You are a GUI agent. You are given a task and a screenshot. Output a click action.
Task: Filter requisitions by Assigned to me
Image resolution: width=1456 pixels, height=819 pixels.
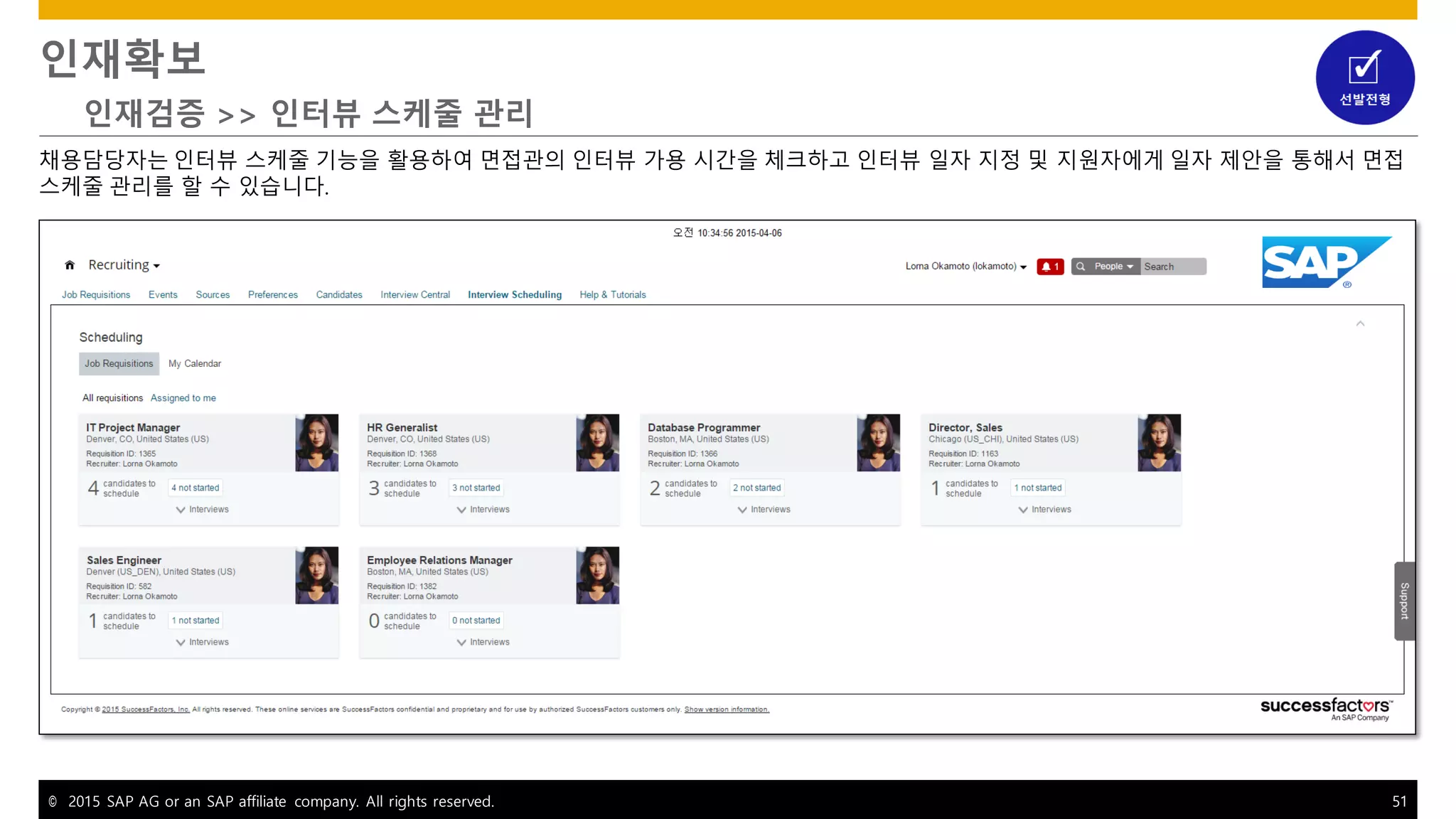click(x=183, y=398)
